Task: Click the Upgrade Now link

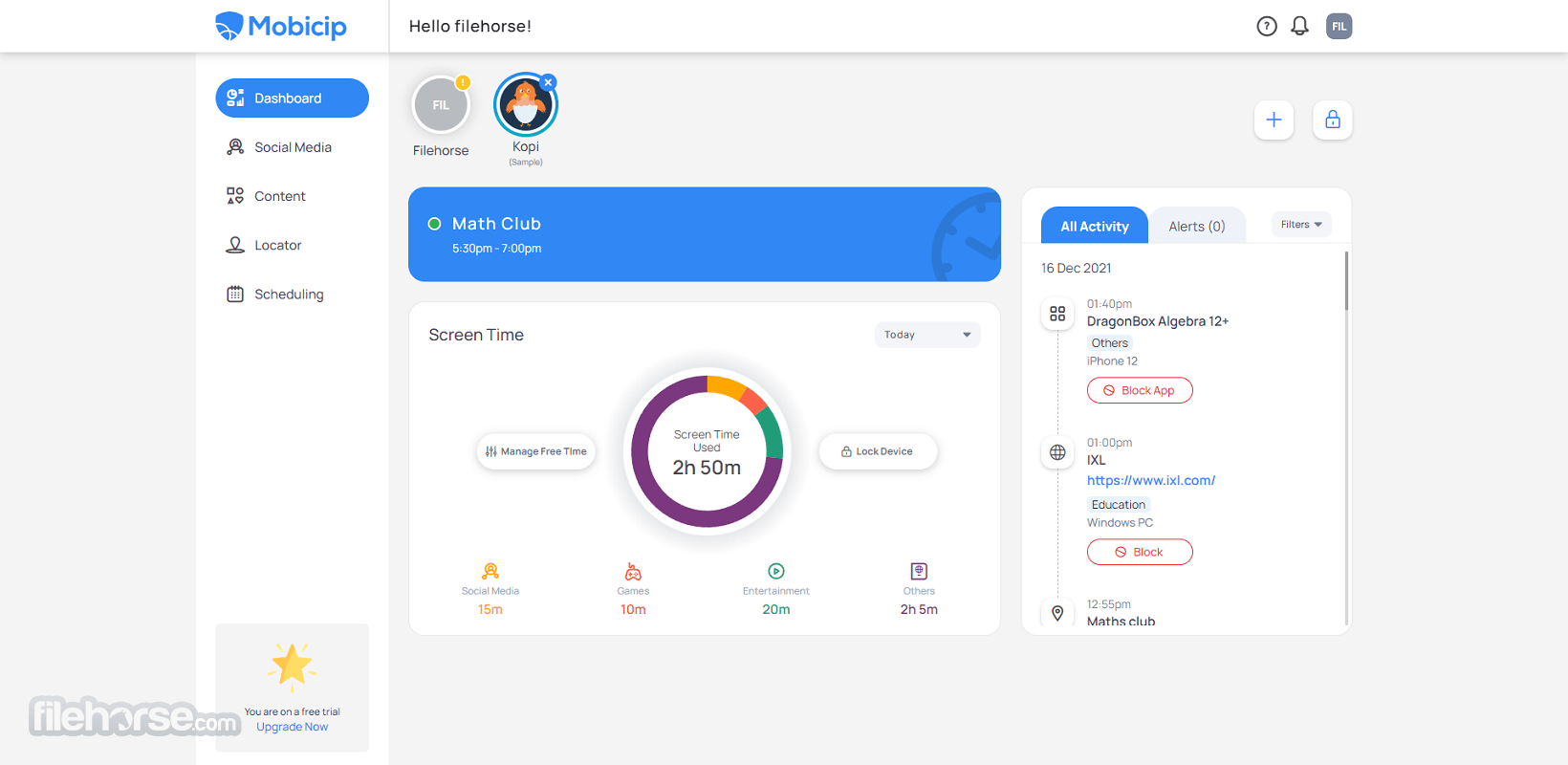Action: point(293,727)
